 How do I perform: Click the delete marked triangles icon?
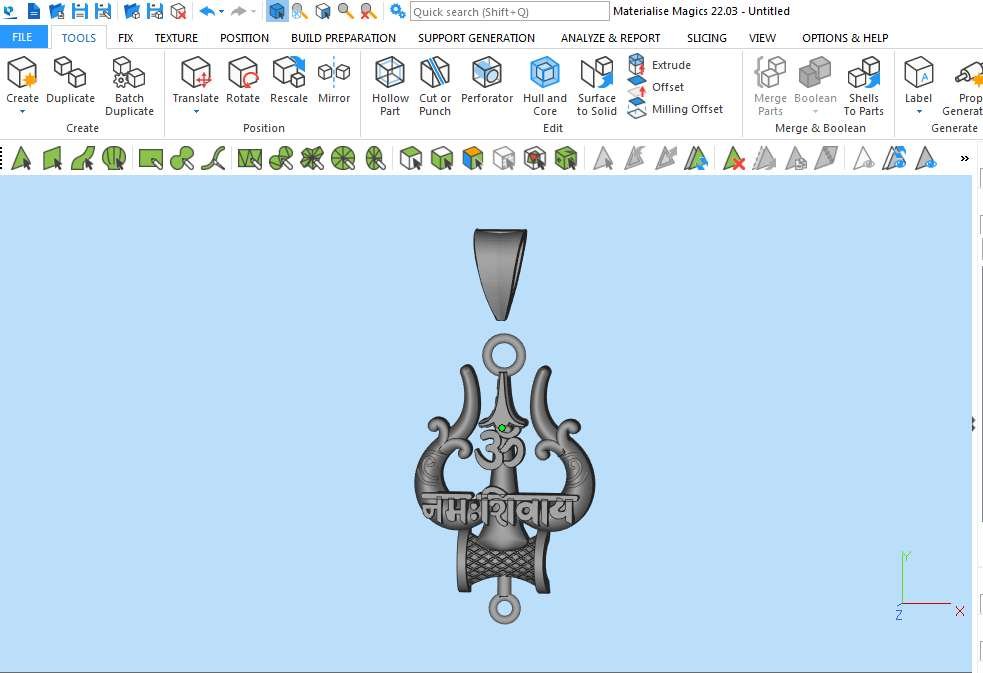734,158
